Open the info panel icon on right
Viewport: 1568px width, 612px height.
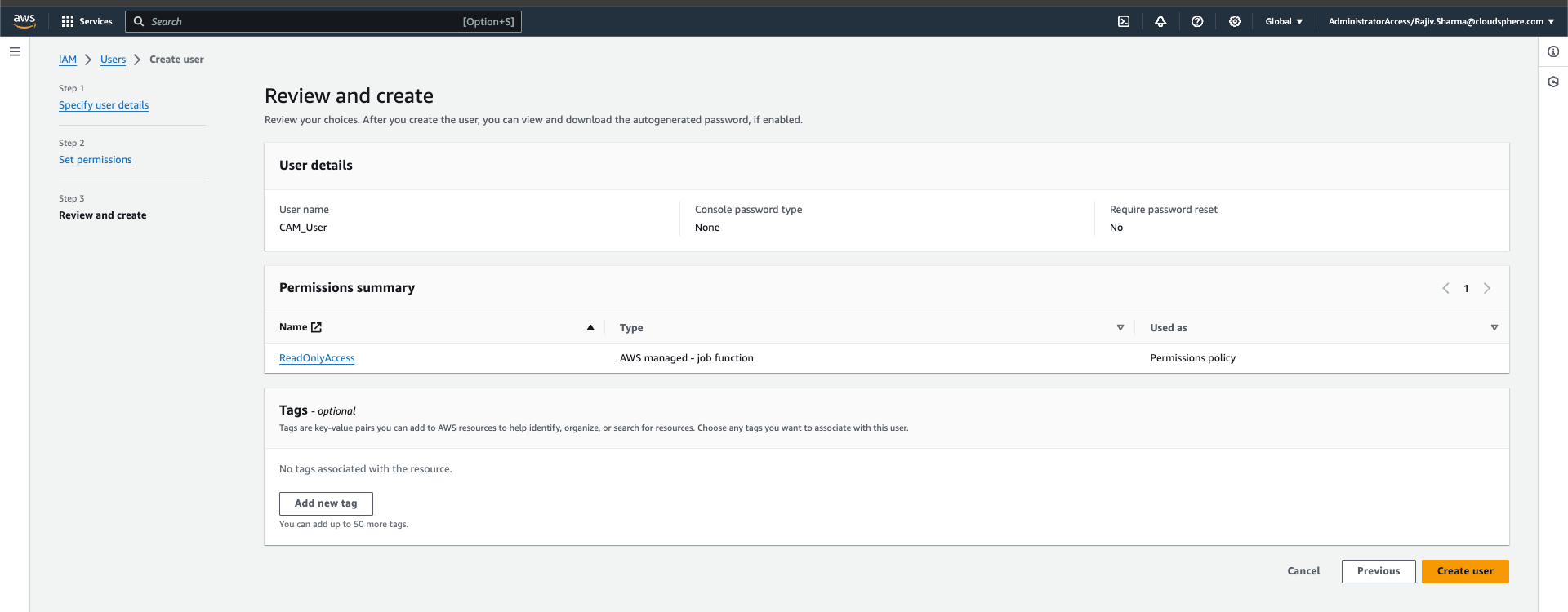pyautogui.click(x=1553, y=51)
